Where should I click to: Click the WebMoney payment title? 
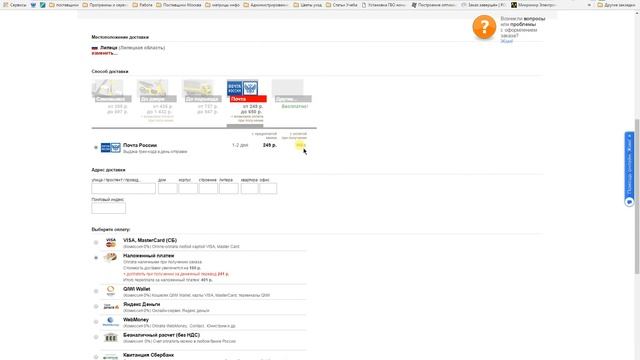pos(136,320)
